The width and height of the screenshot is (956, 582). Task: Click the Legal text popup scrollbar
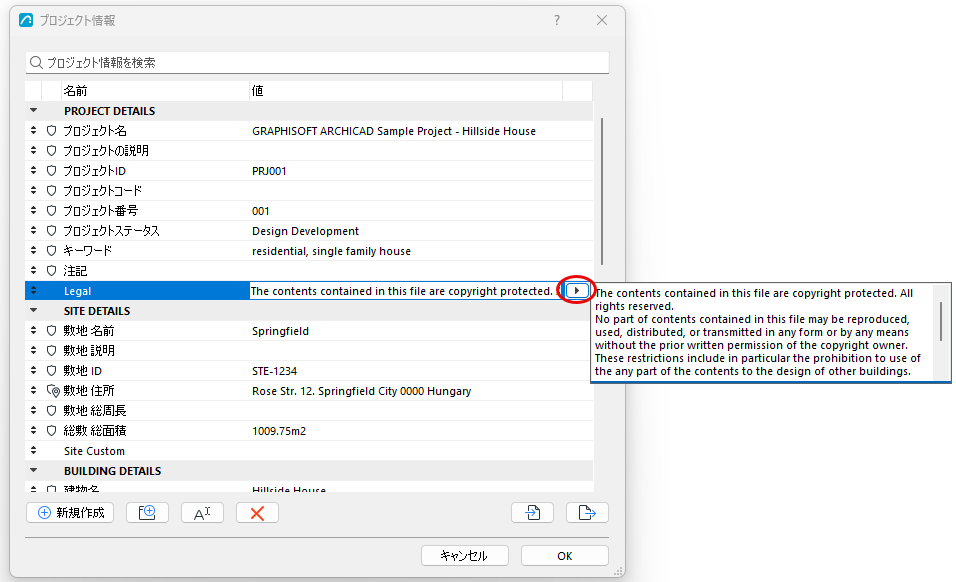pos(941,321)
